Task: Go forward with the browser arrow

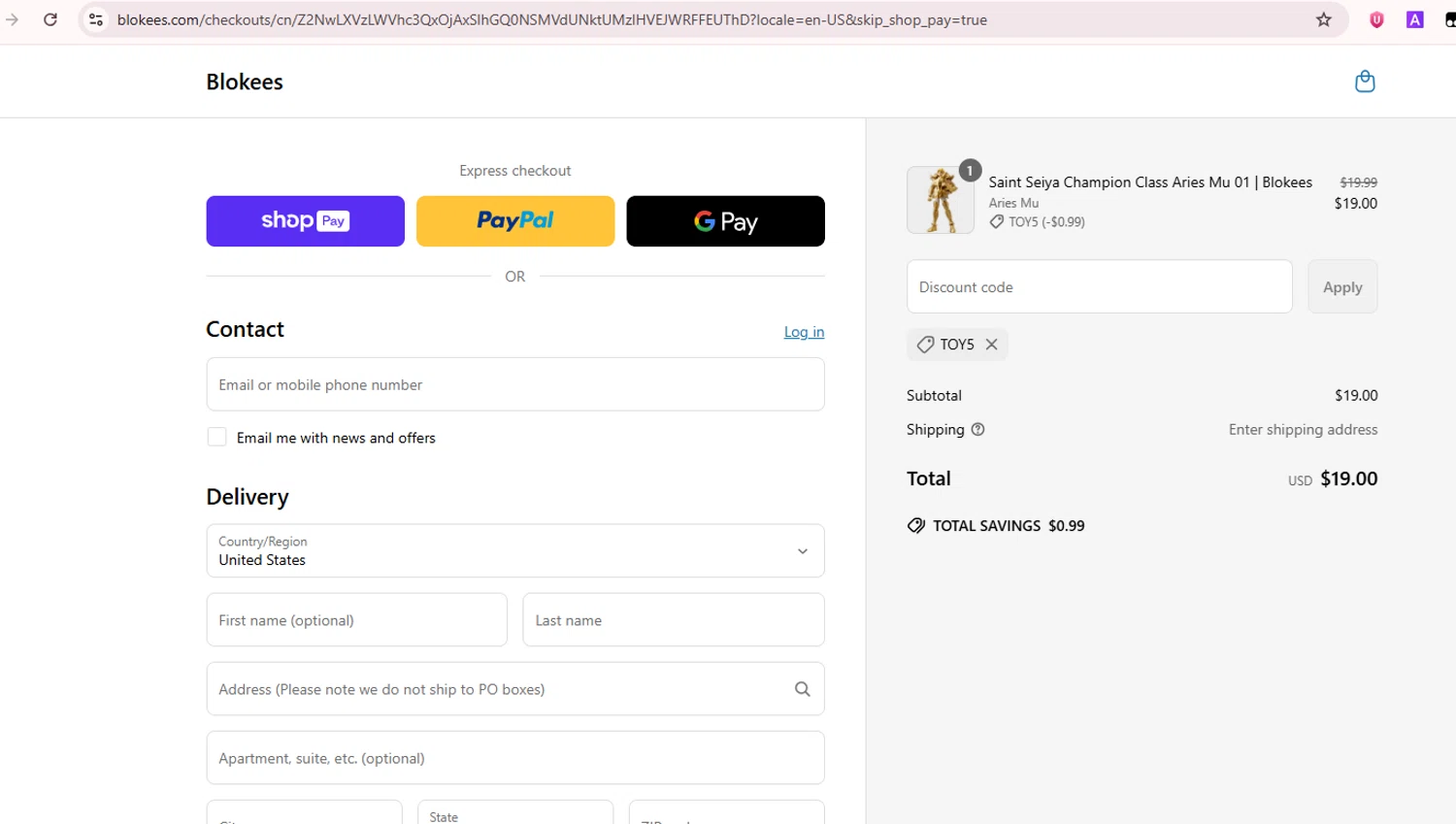Action: click(12, 19)
